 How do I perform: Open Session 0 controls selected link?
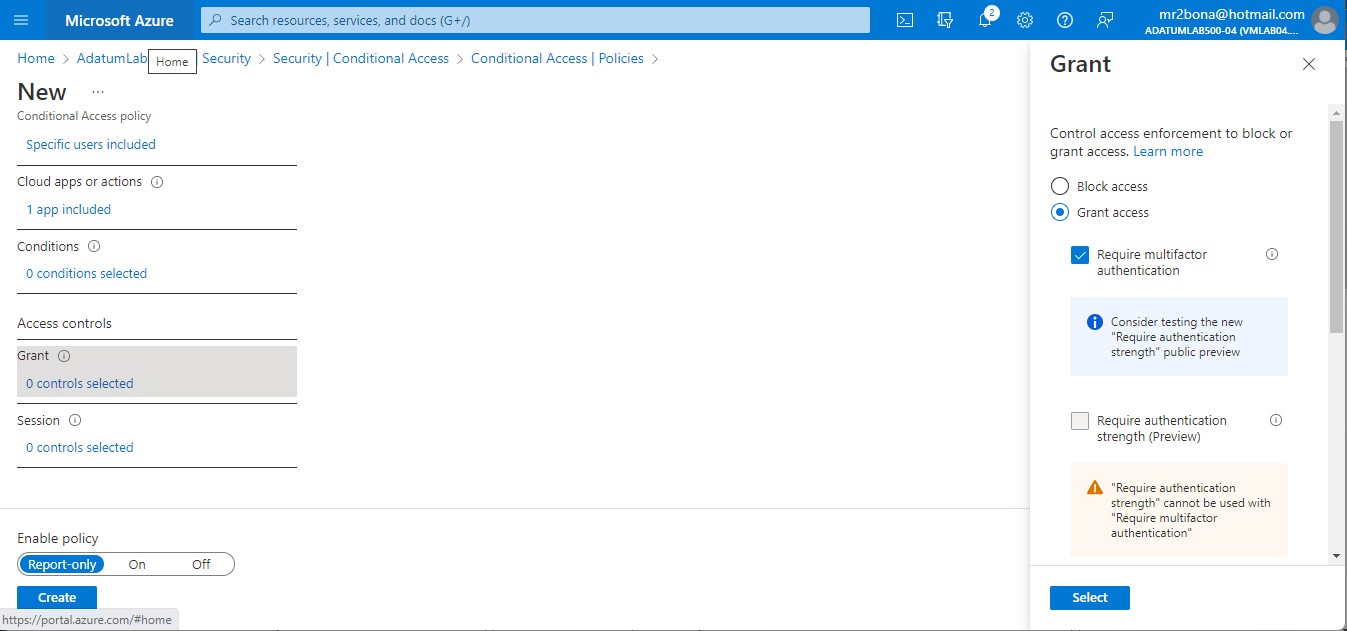pos(80,448)
